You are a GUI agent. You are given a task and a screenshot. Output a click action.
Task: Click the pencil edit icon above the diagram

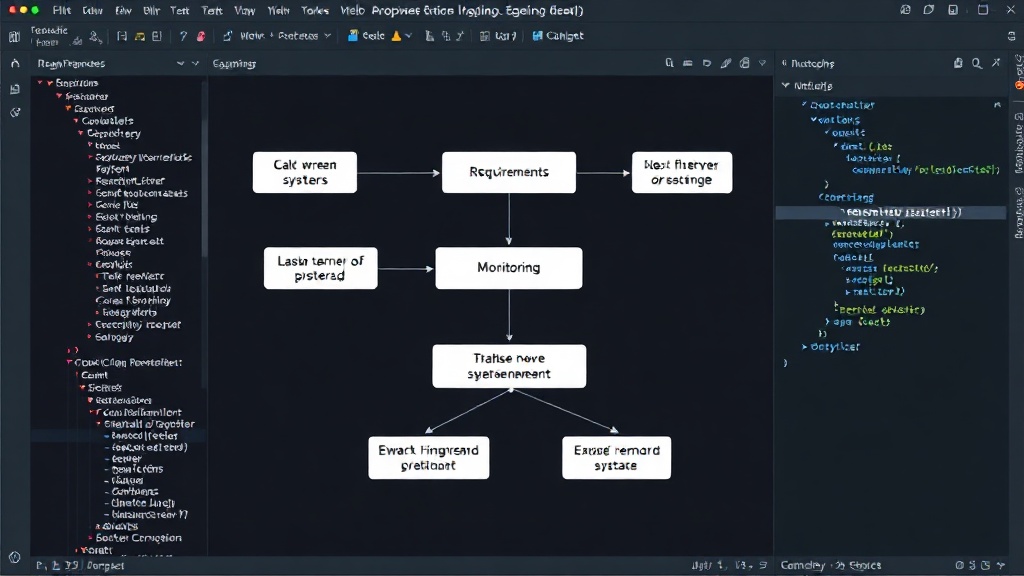726,63
